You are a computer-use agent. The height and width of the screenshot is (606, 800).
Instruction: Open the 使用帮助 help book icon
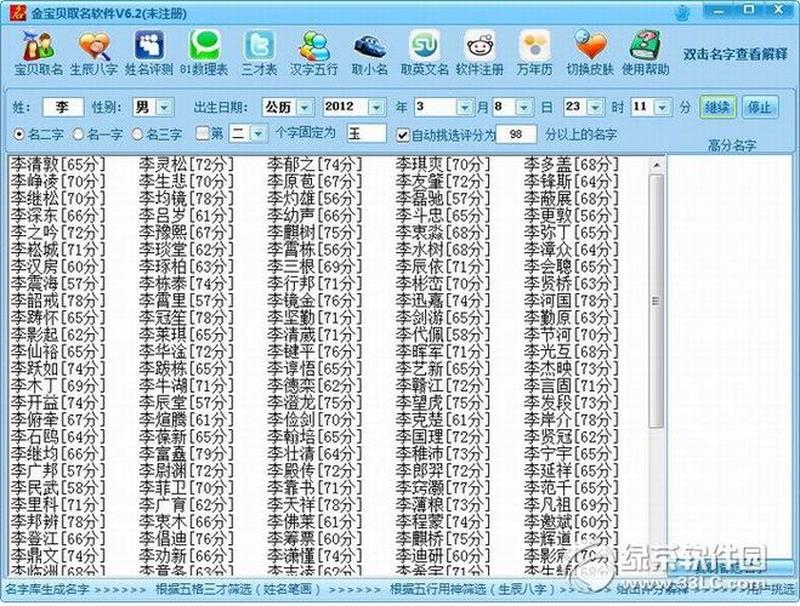(645, 53)
